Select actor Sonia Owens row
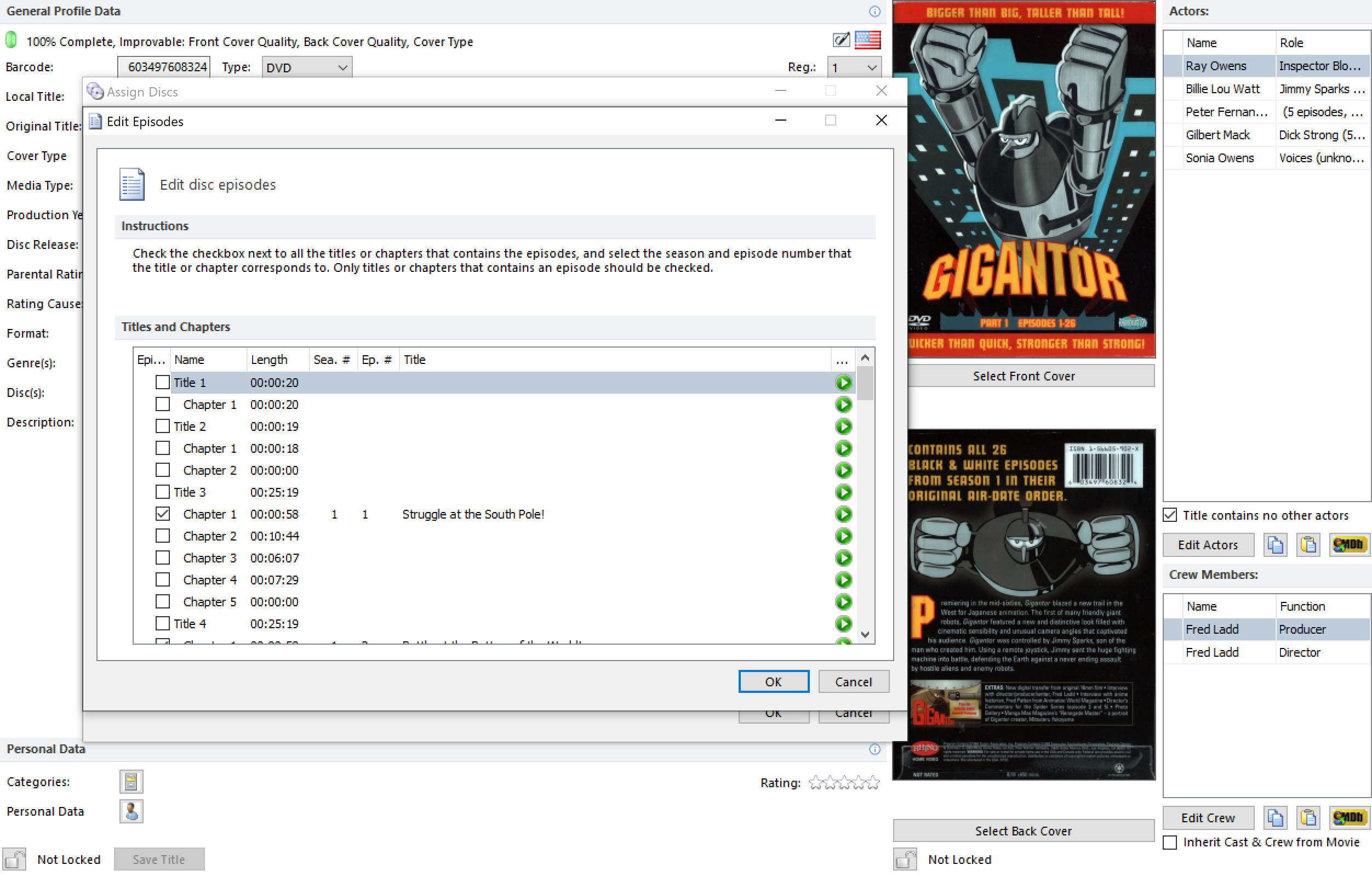The width and height of the screenshot is (1372, 876). click(1266, 158)
